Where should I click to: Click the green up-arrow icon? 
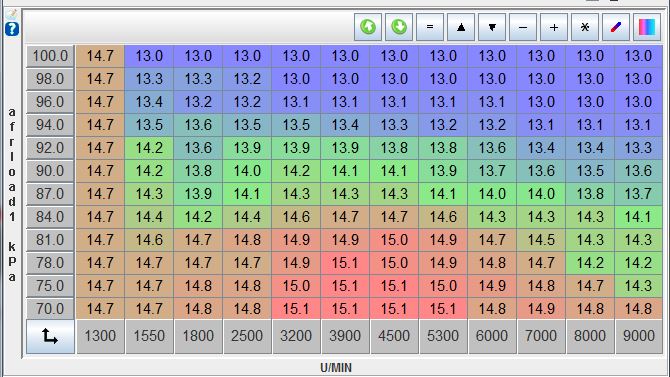point(368,27)
